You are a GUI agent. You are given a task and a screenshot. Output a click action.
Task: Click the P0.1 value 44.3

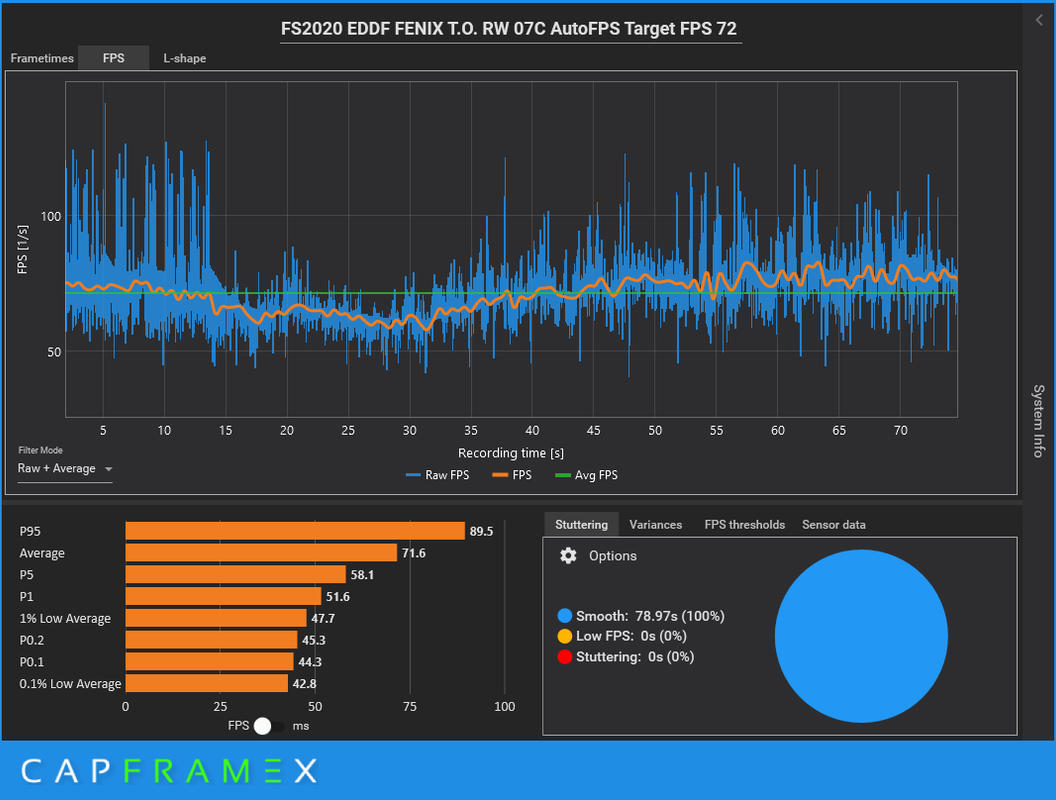(x=310, y=662)
